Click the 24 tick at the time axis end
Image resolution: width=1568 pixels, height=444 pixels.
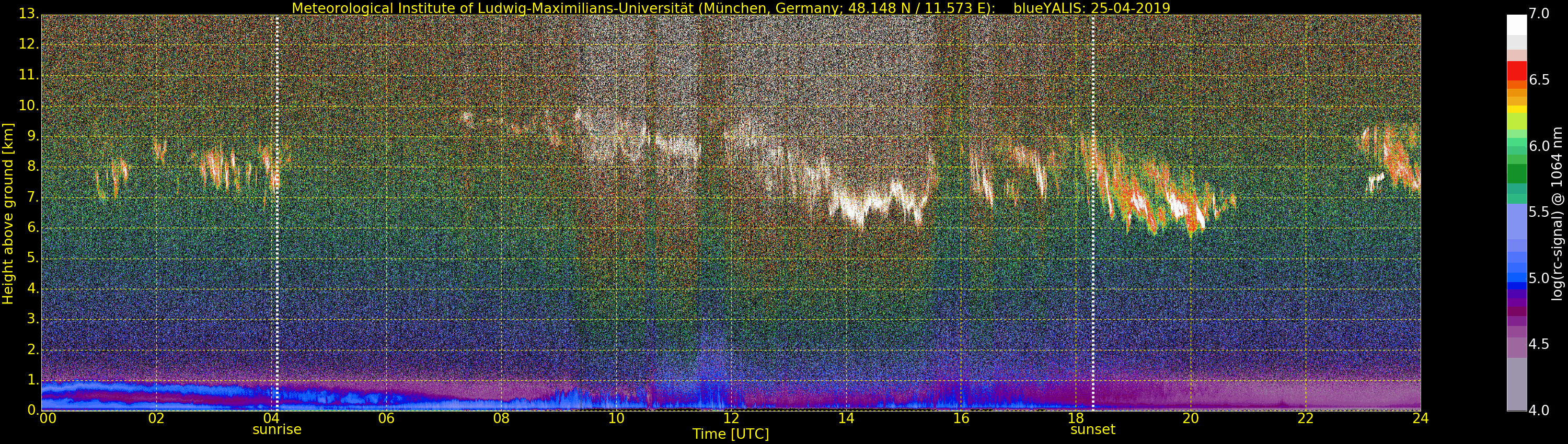pos(1420,418)
